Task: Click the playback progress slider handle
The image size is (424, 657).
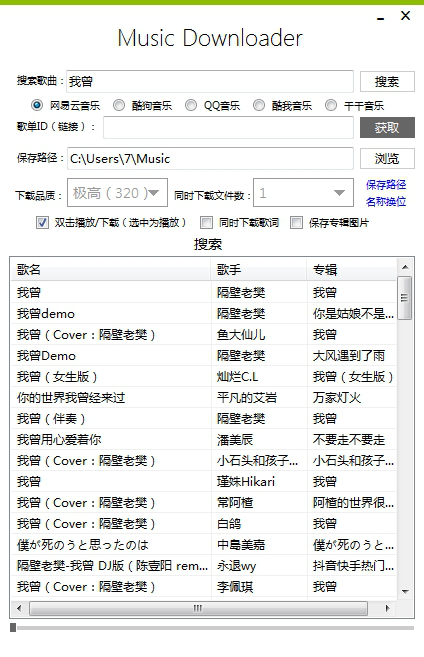Action: pyautogui.click(x=13, y=627)
